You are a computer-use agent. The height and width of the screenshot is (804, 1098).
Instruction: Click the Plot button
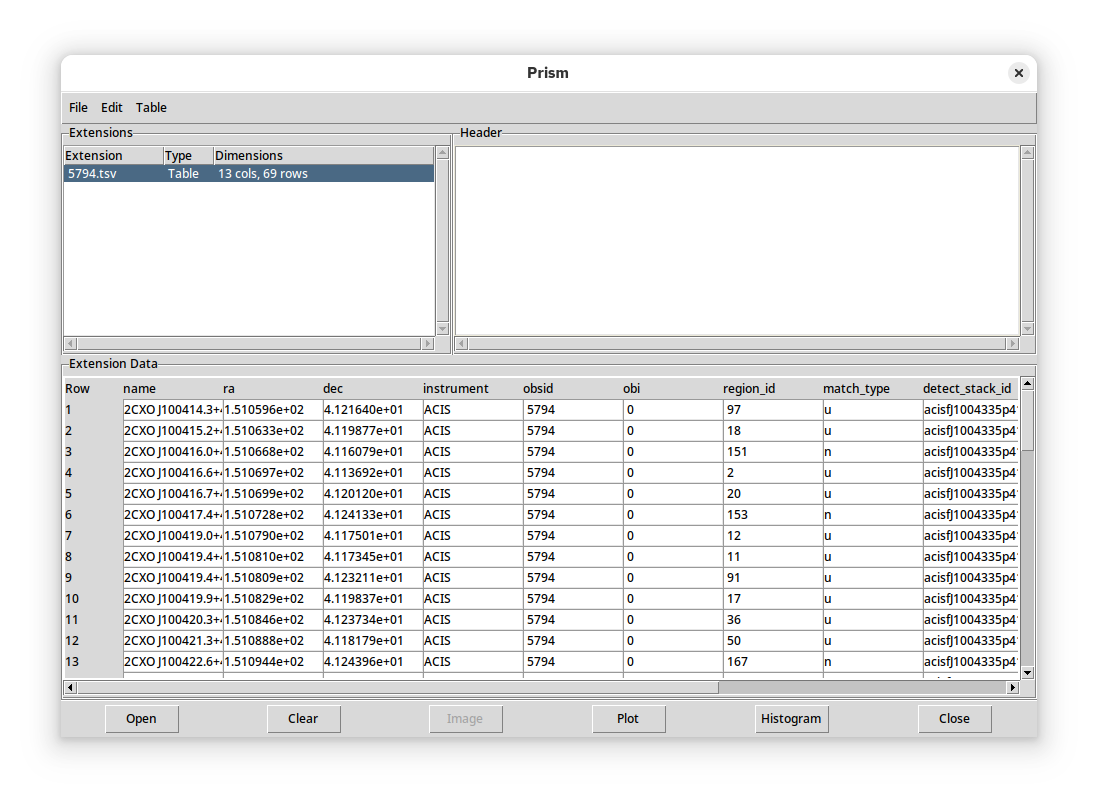[628, 719]
